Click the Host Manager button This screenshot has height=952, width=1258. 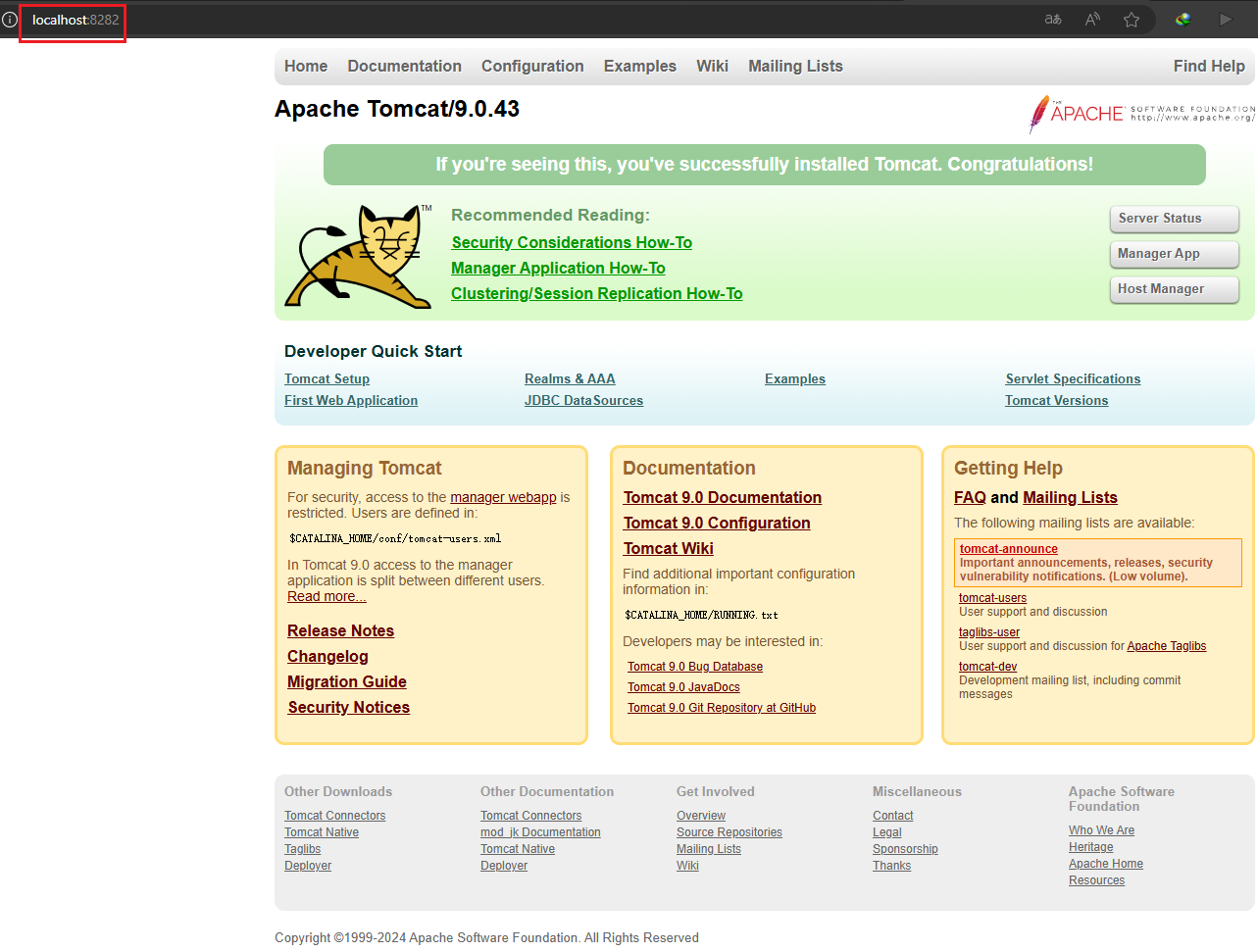point(1174,289)
